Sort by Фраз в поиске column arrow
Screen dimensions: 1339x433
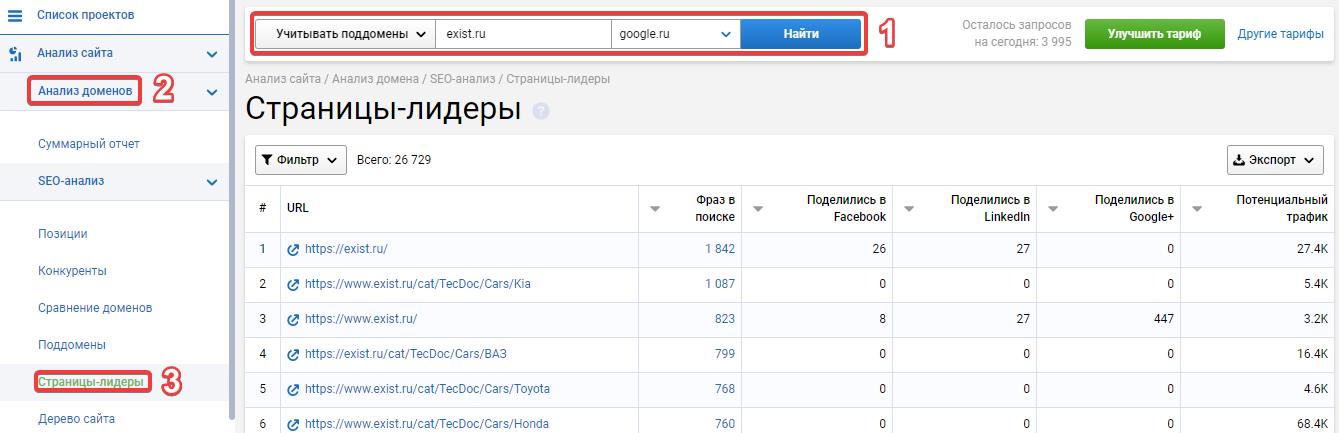coord(655,209)
